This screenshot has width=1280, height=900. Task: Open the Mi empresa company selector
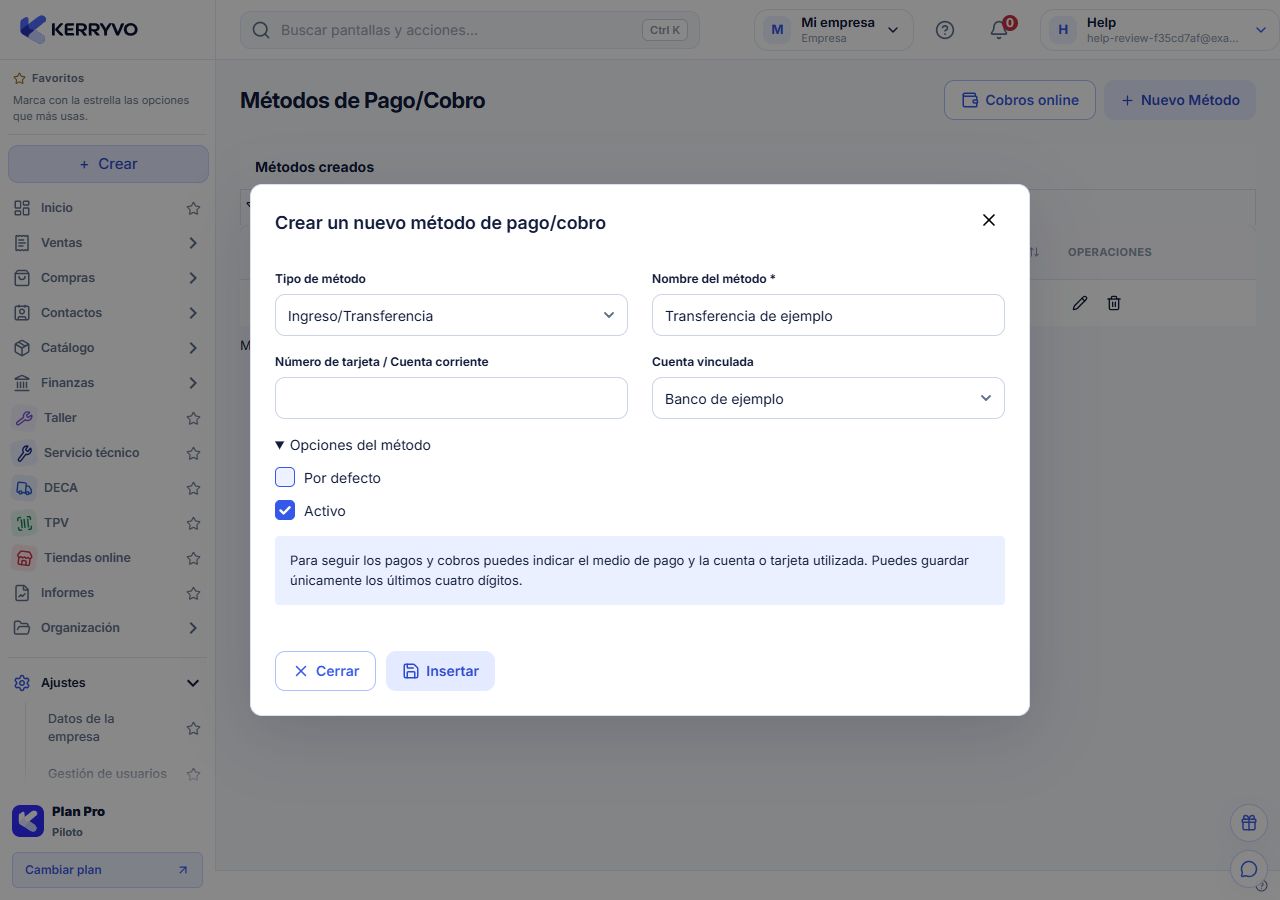(834, 30)
